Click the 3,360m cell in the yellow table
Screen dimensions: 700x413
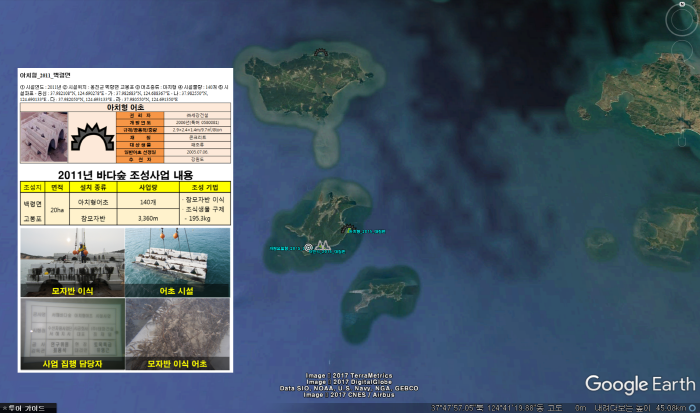148,218
